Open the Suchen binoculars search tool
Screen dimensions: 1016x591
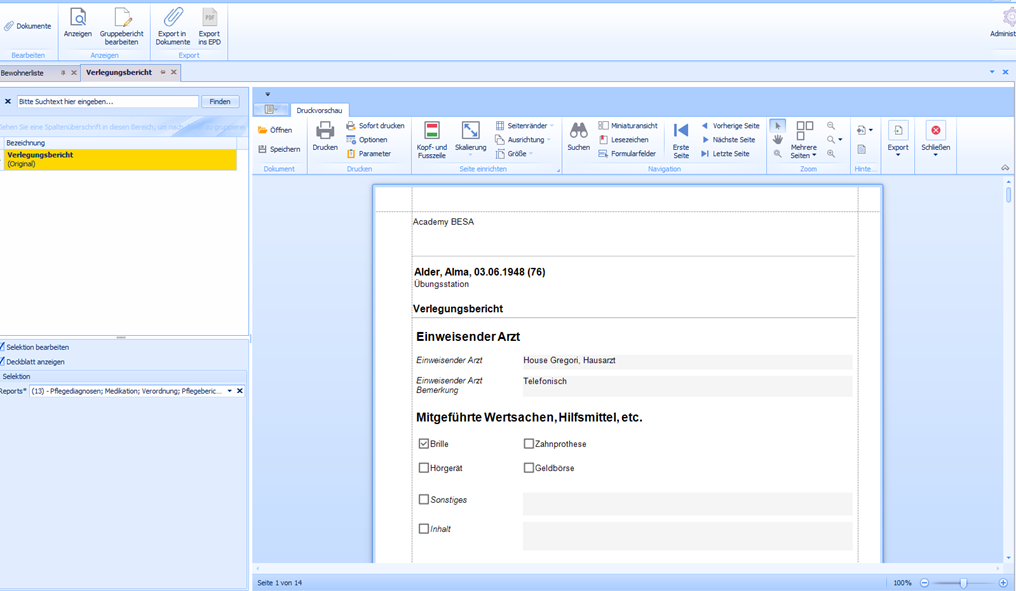(x=578, y=131)
